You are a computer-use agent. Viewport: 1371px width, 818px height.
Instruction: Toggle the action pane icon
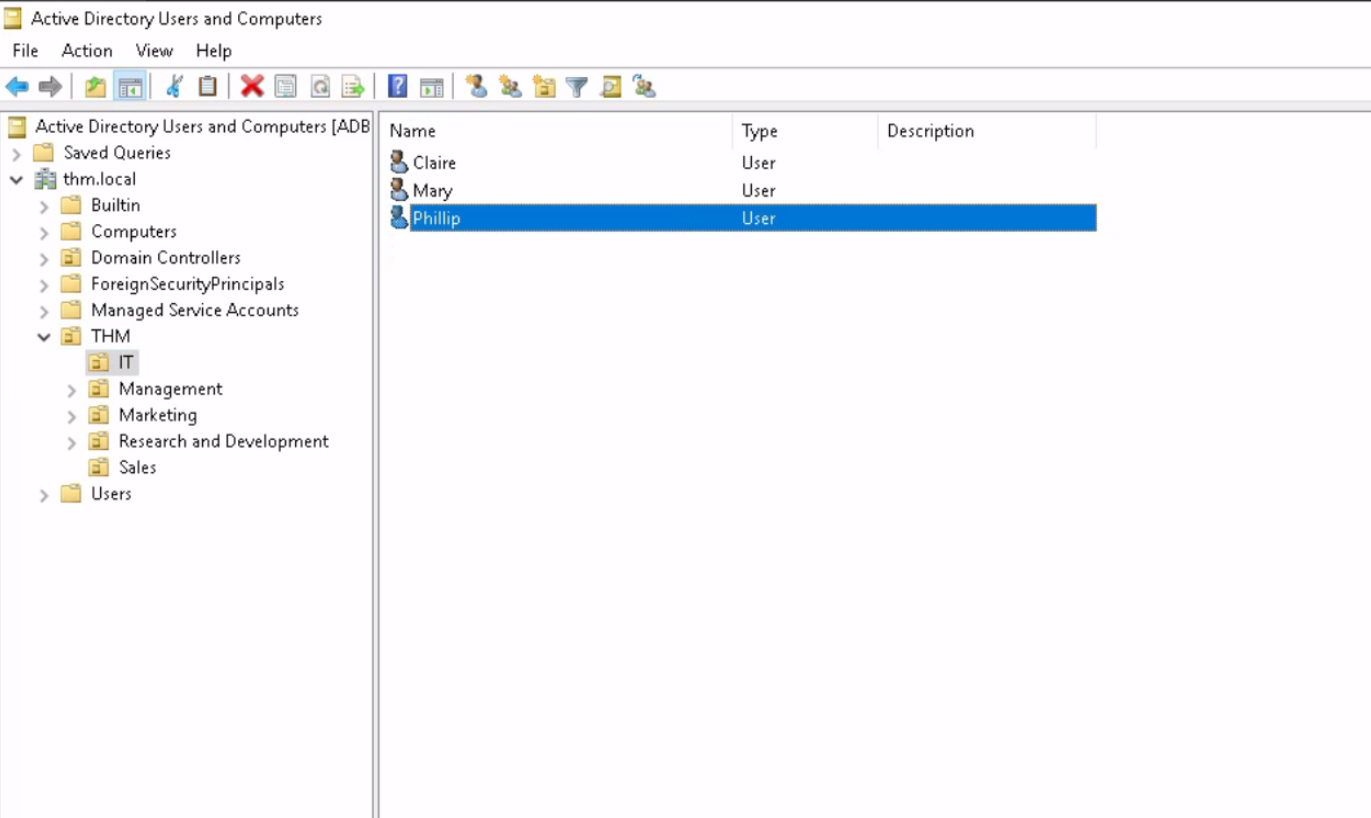point(431,87)
